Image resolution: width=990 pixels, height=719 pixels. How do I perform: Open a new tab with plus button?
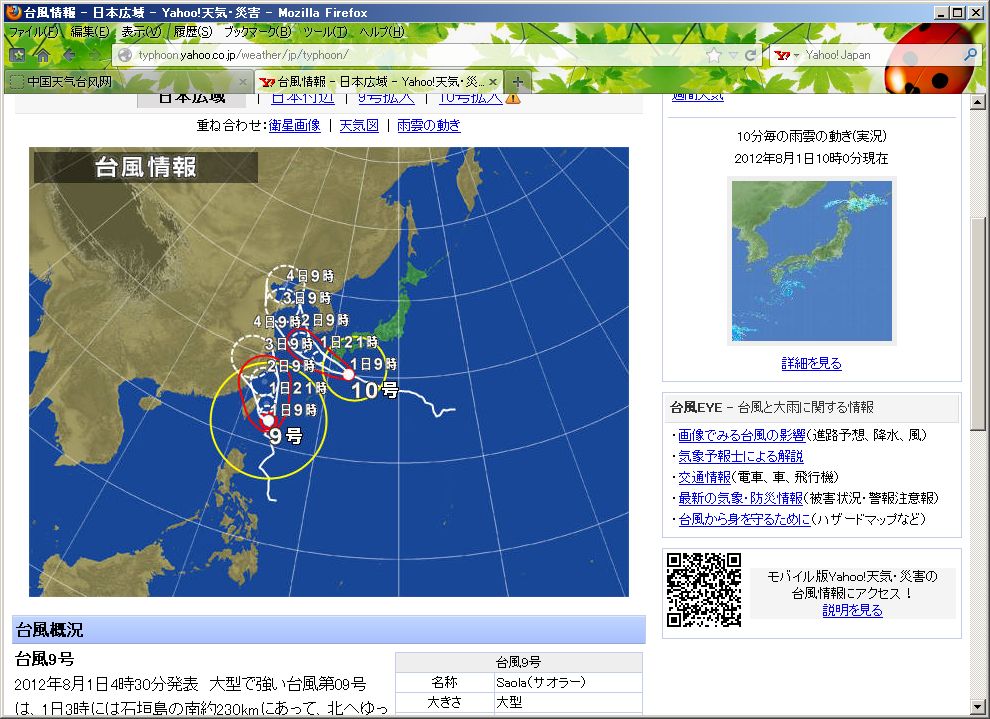click(x=517, y=82)
